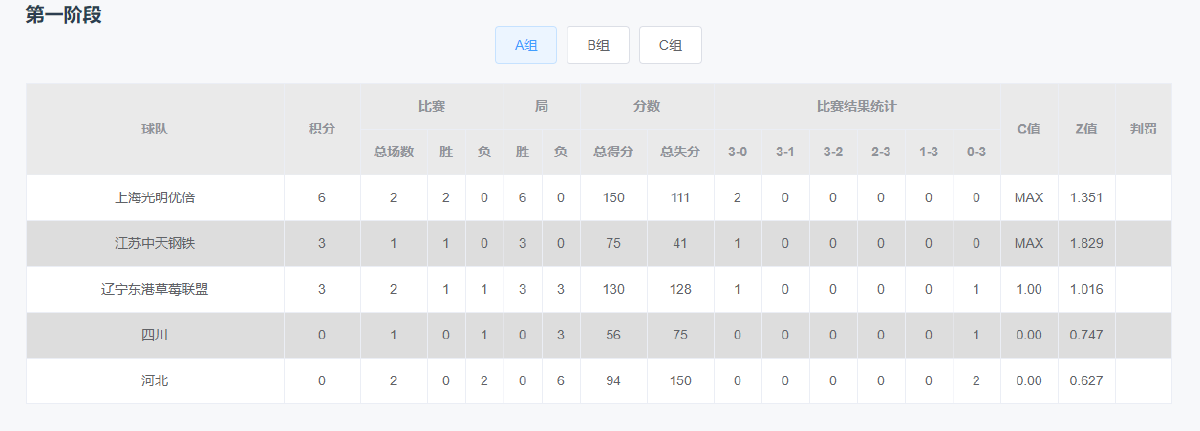The width and height of the screenshot is (1200, 431).
Task: Open the B组 group tab
Action: (x=598, y=45)
